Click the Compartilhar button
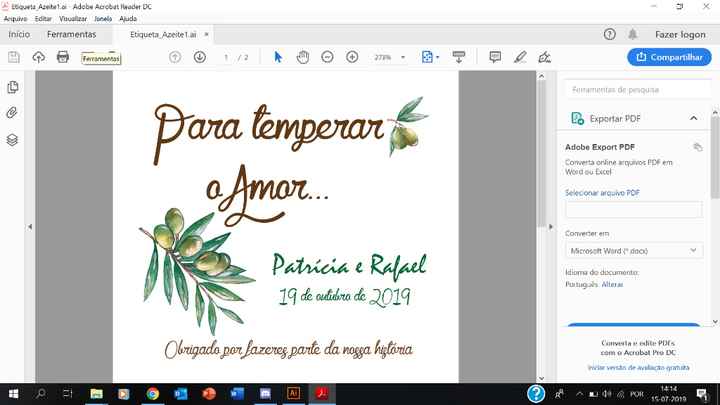This screenshot has width=720, height=405. (669, 57)
